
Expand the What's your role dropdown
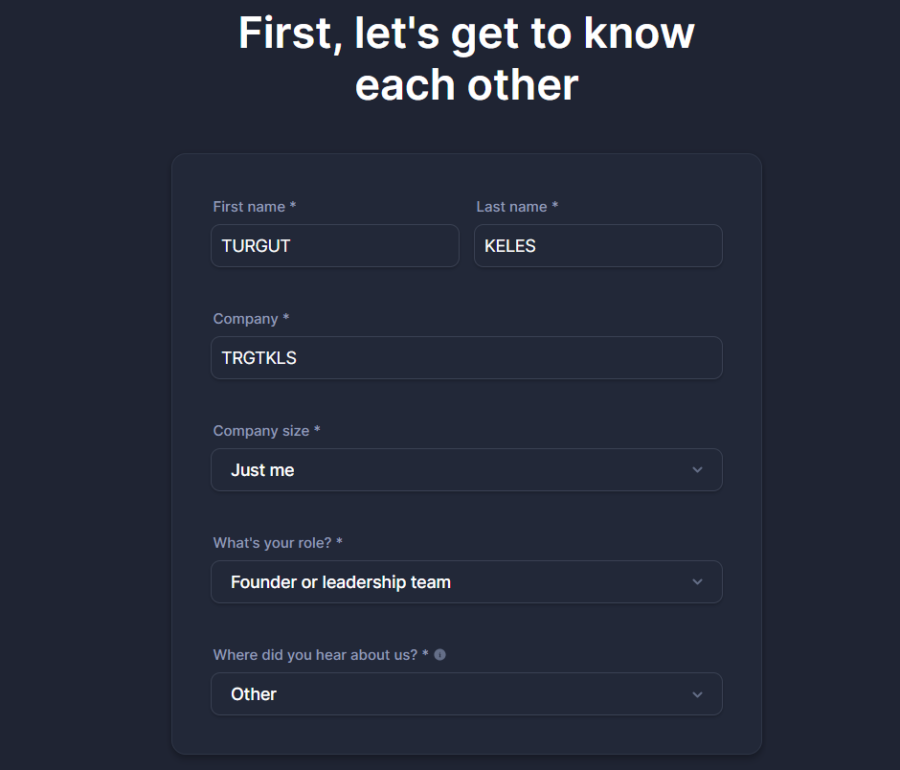[x=466, y=582]
